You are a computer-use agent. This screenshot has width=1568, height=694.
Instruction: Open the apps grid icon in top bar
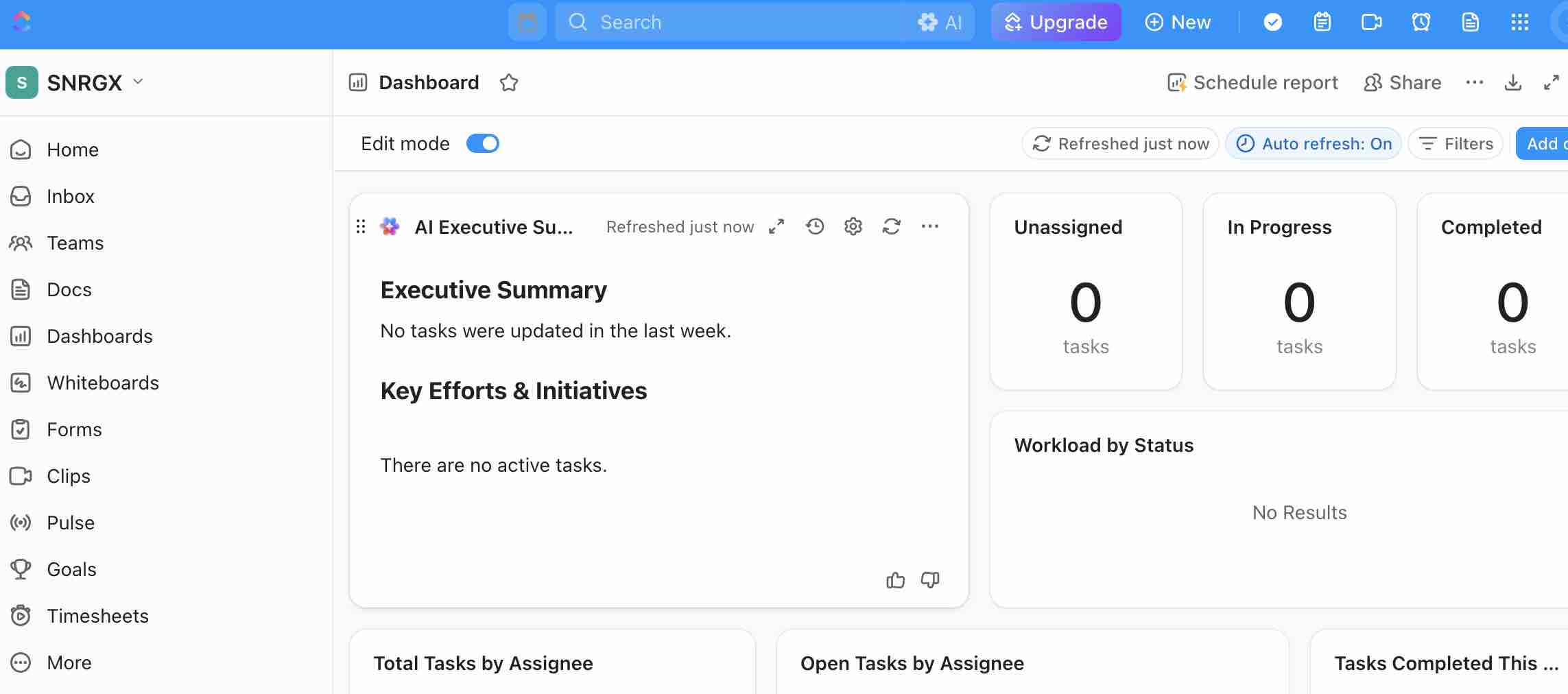click(1519, 22)
